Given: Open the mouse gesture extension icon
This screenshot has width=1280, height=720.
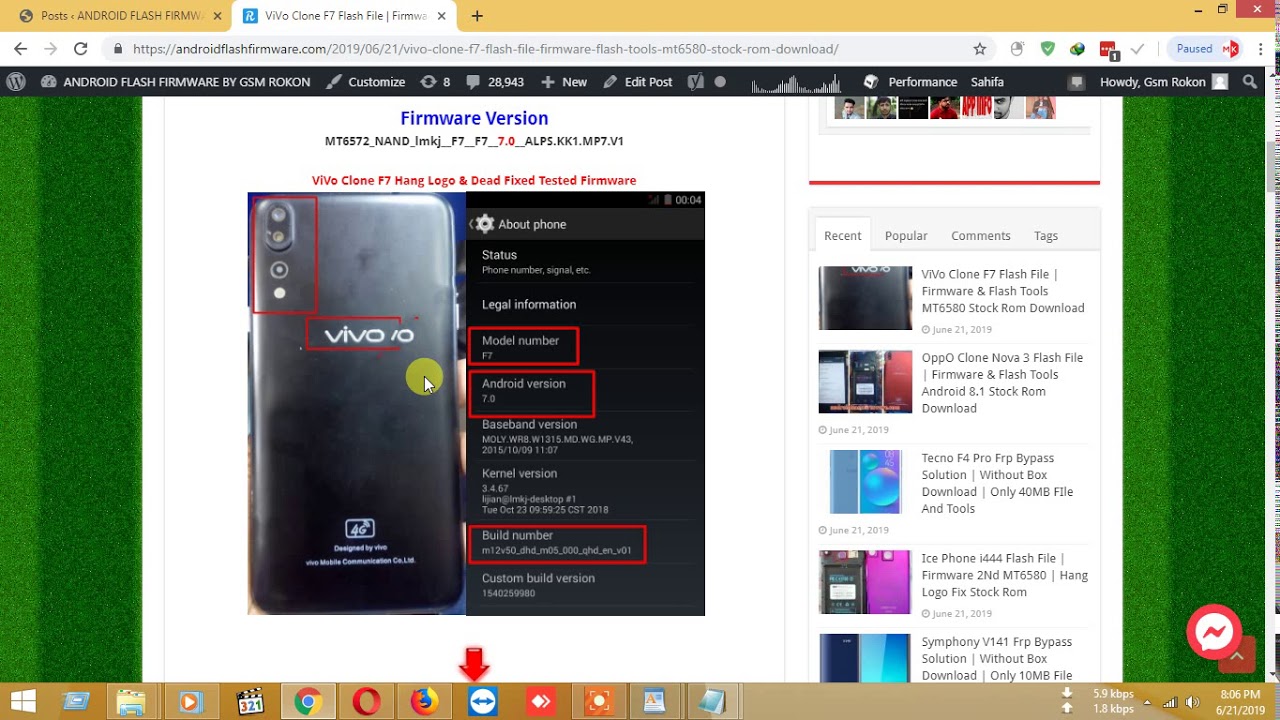Looking at the screenshot, I should coord(1017,48).
